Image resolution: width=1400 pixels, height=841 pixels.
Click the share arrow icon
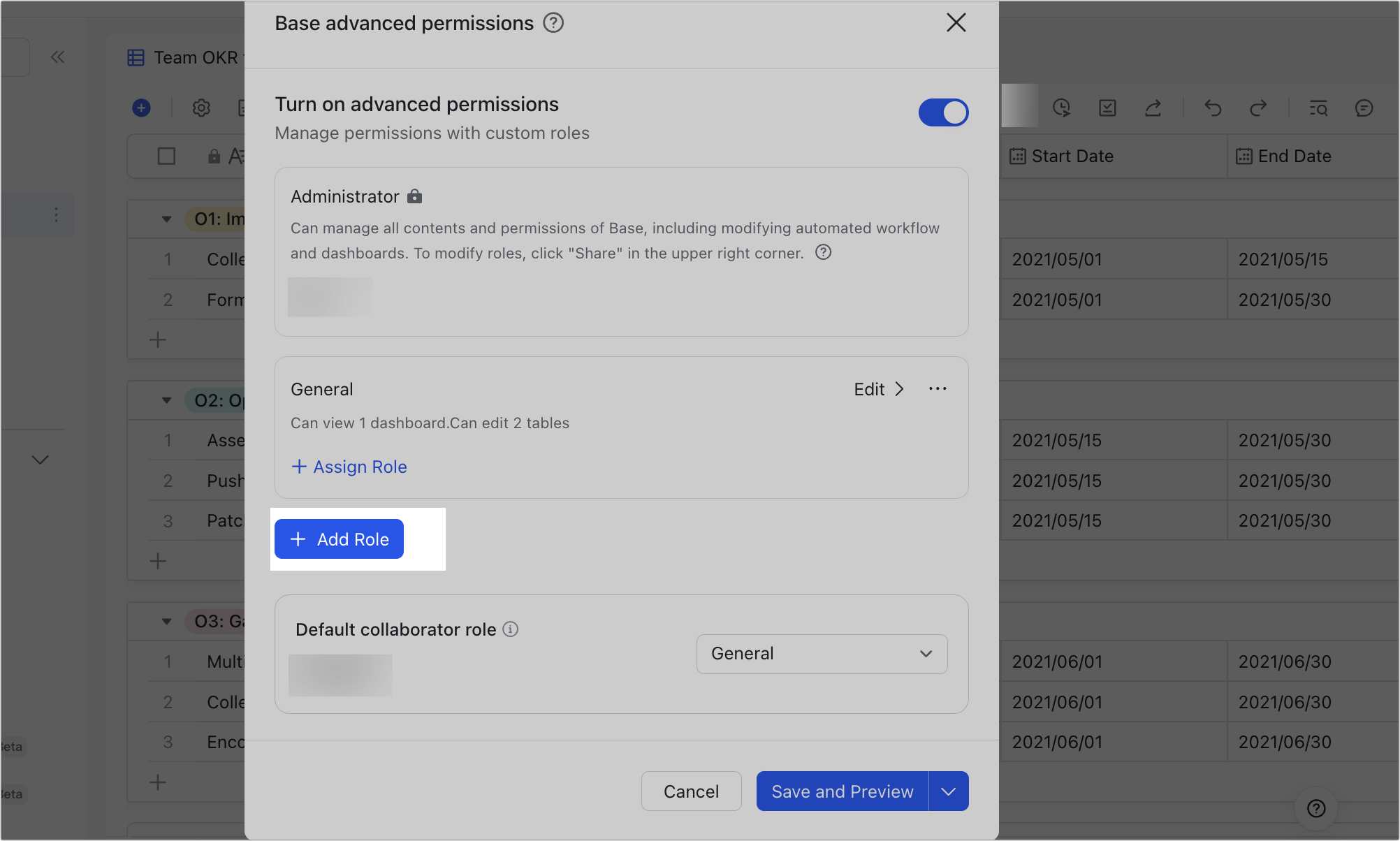click(1153, 108)
